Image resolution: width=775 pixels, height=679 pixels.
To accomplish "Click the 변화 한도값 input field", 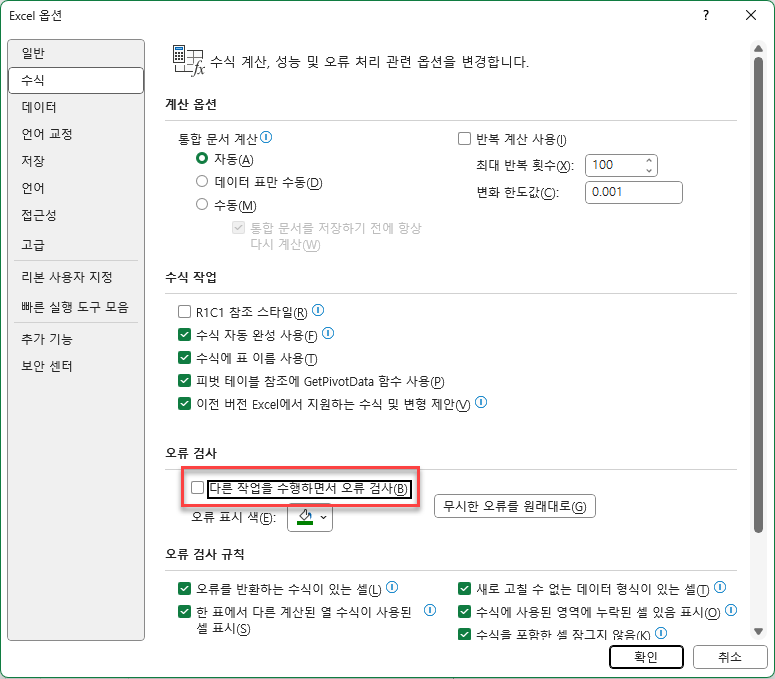I will [634, 192].
